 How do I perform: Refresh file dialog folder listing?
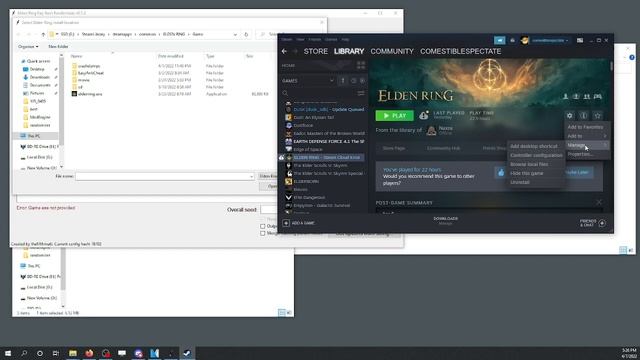tap(246, 34)
